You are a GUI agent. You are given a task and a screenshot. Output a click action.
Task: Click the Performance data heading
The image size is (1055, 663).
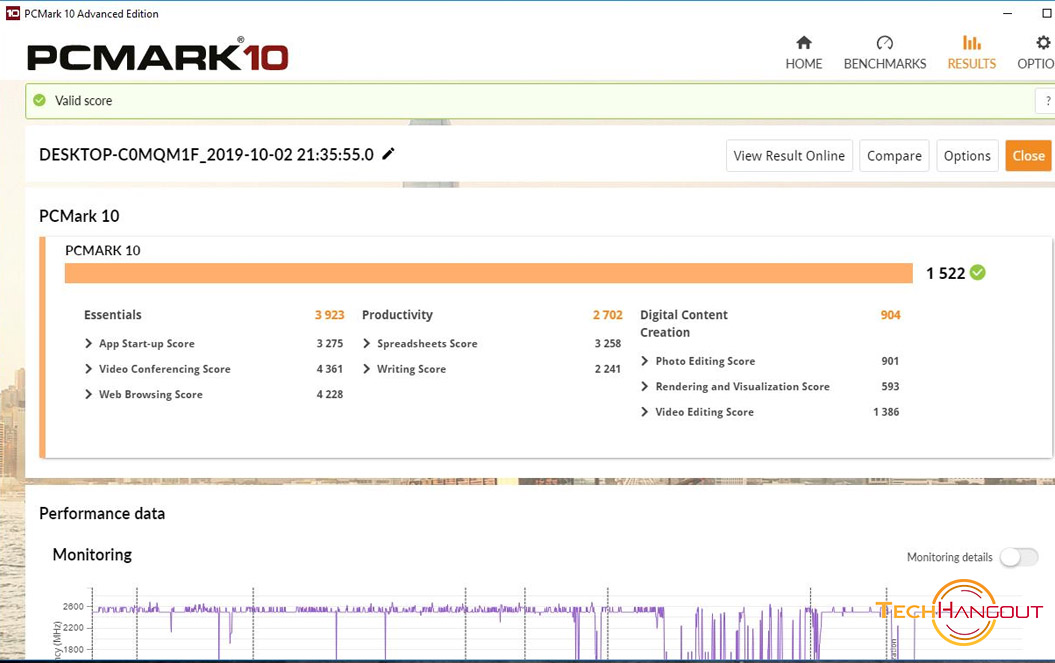coord(102,514)
